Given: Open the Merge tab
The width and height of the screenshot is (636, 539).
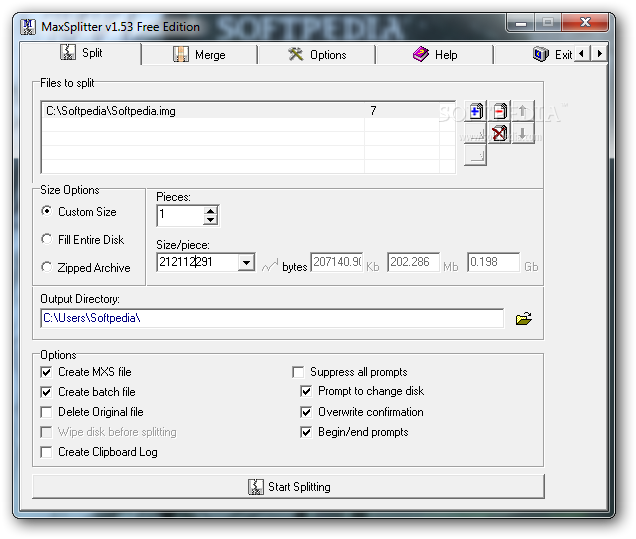Looking at the screenshot, I should click(199, 55).
